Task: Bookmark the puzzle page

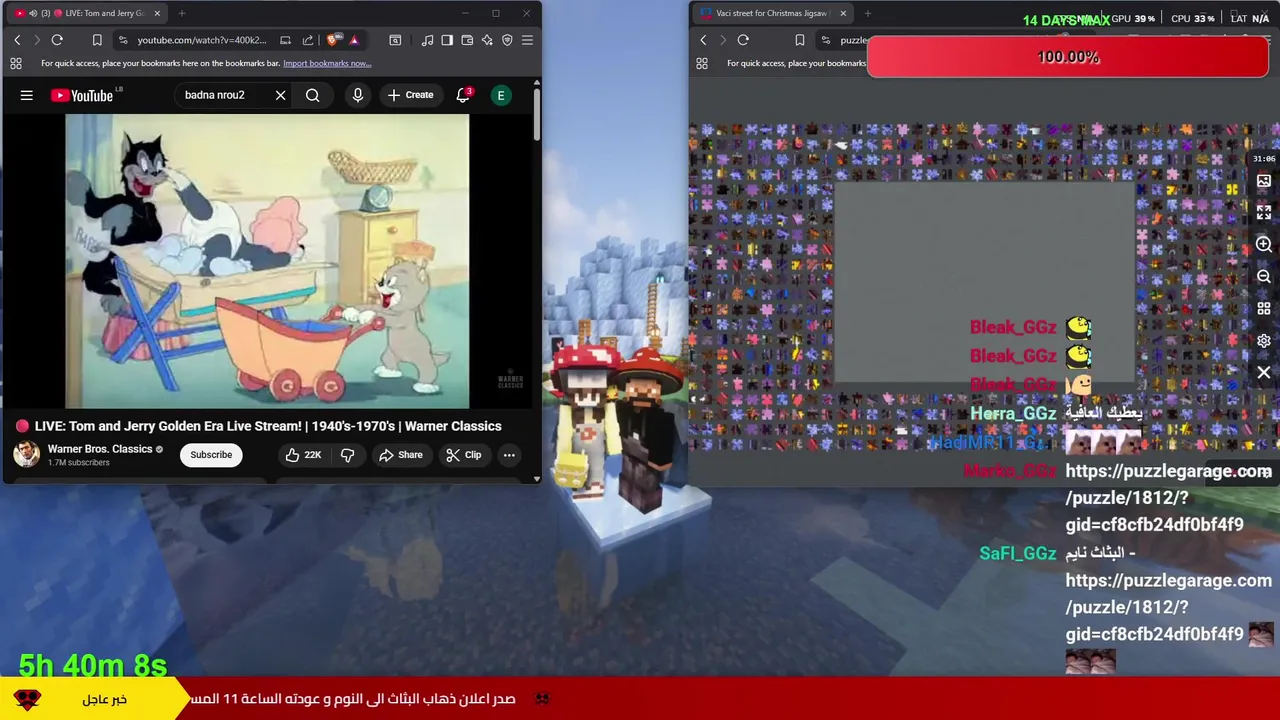Action: coord(799,40)
